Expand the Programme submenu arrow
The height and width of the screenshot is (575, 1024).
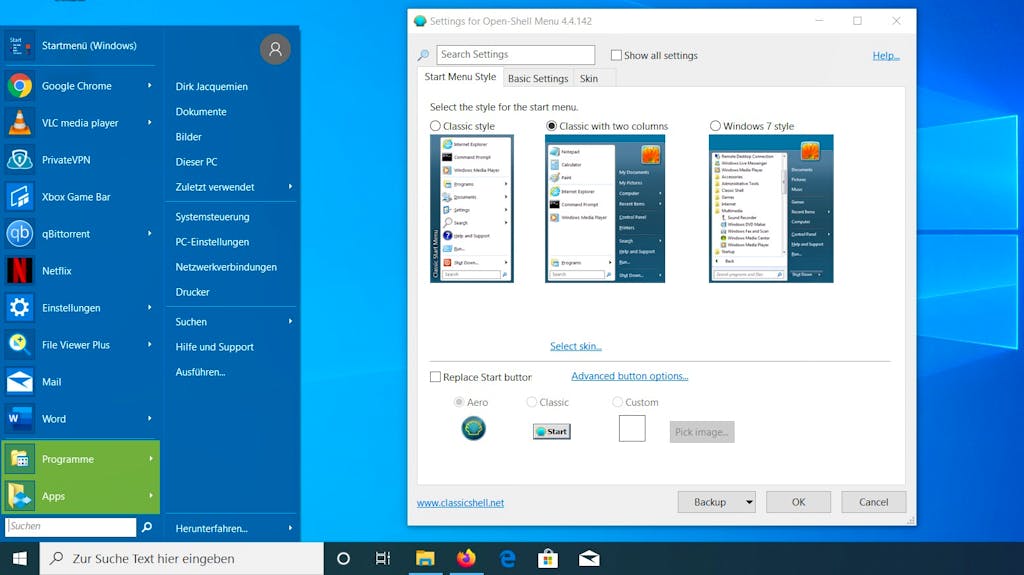(x=150, y=459)
